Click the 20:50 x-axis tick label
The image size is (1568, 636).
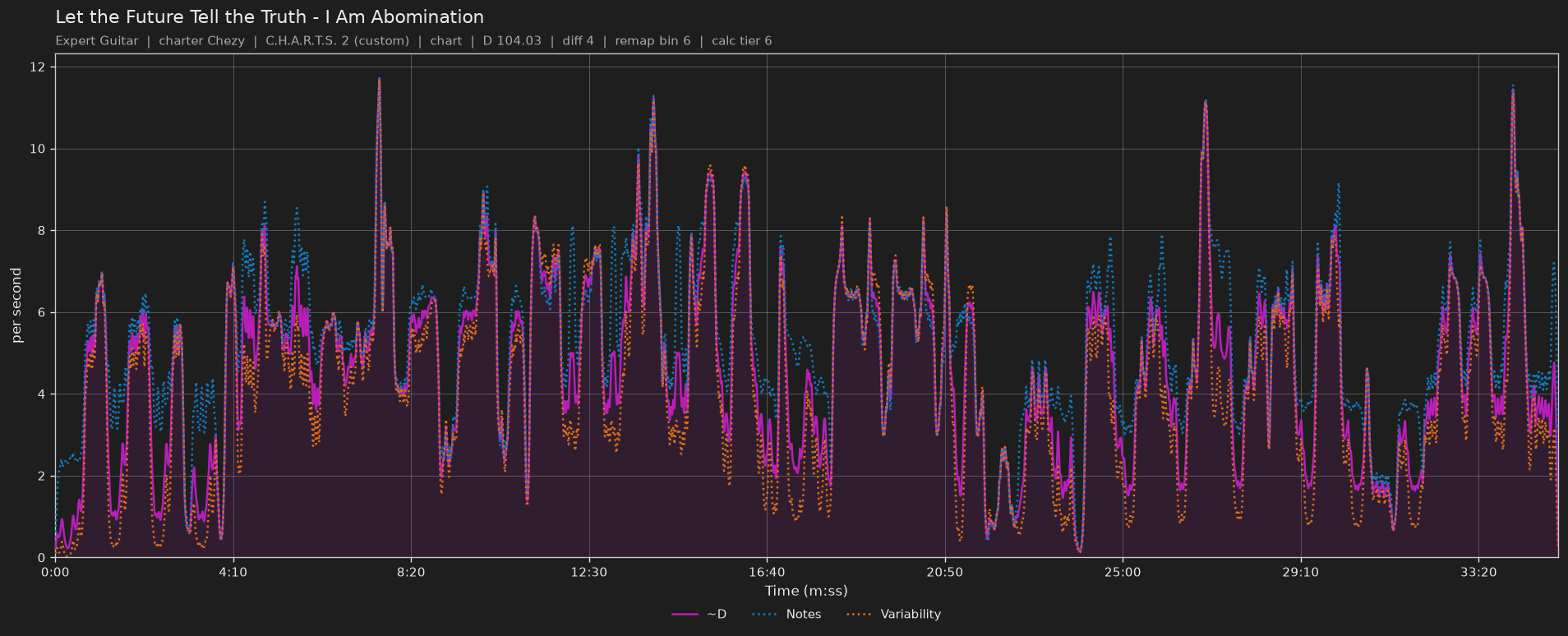(945, 572)
